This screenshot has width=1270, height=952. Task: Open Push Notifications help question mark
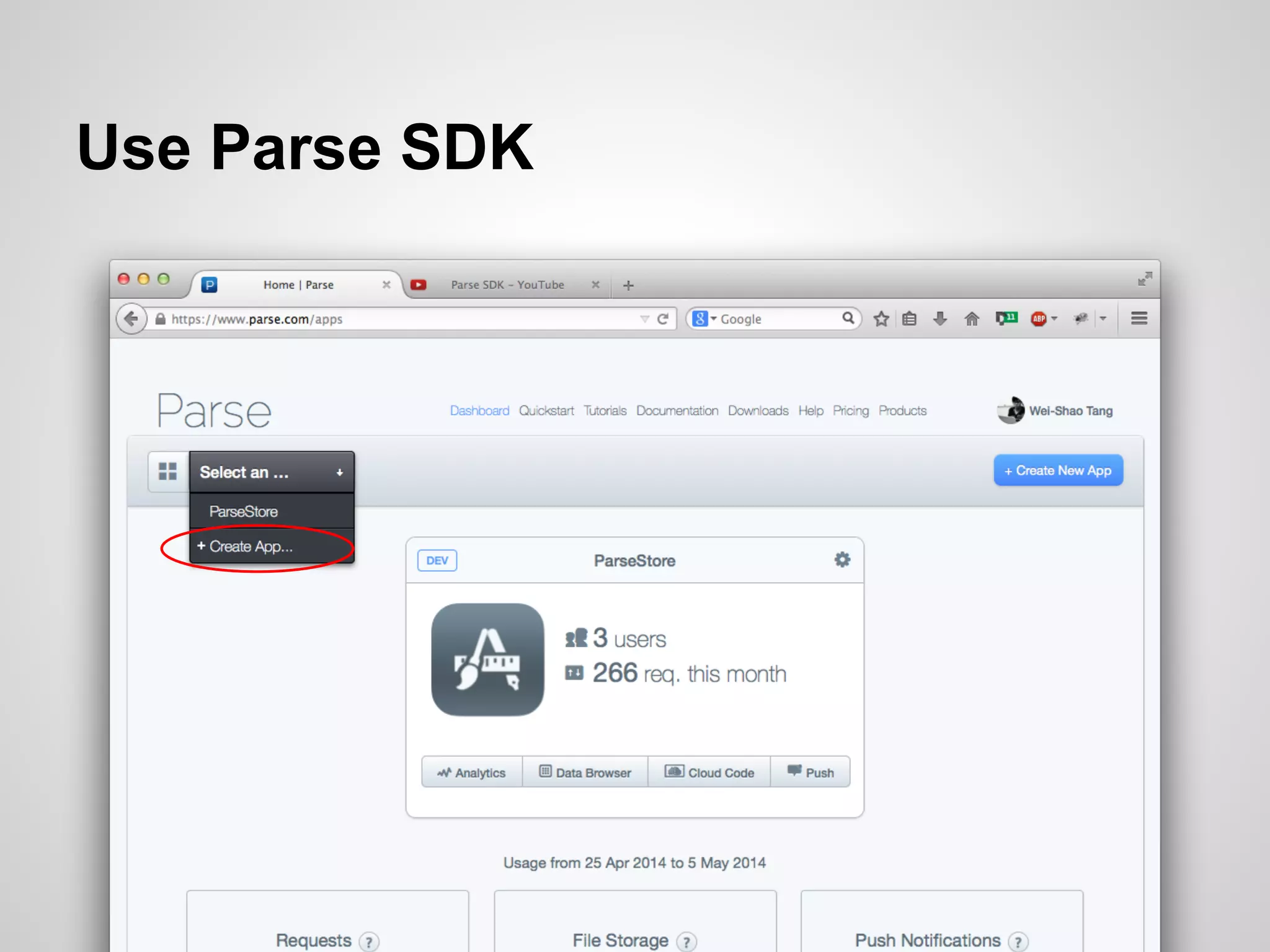click(x=1018, y=942)
